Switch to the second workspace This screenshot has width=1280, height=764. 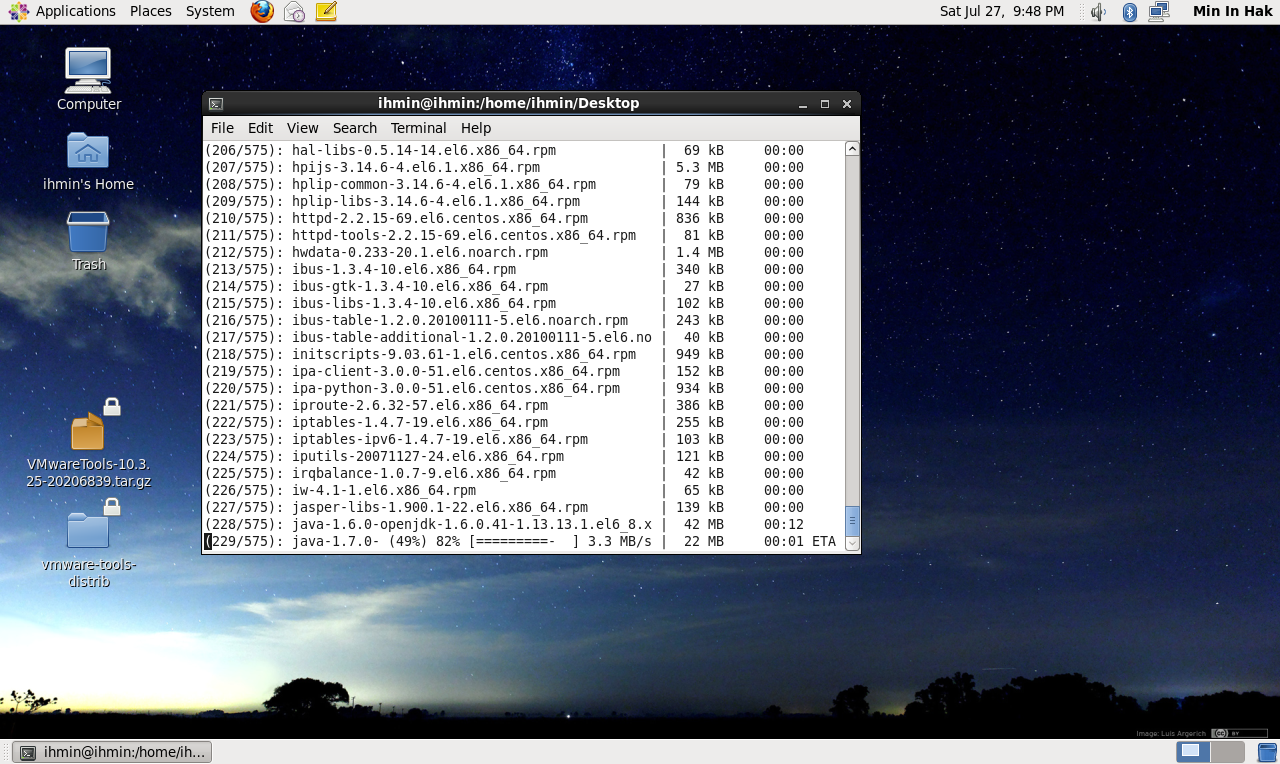pyautogui.click(x=1228, y=752)
